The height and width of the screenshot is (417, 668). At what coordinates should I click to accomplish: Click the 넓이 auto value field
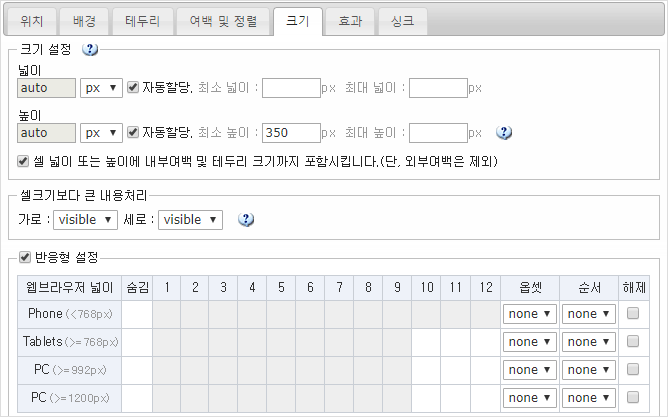pos(47,88)
